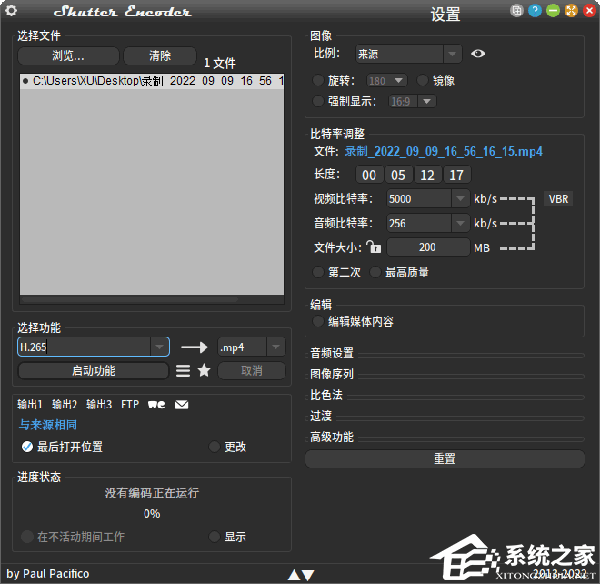
Task: Click the grid icon in title bar
Action: coord(517,10)
